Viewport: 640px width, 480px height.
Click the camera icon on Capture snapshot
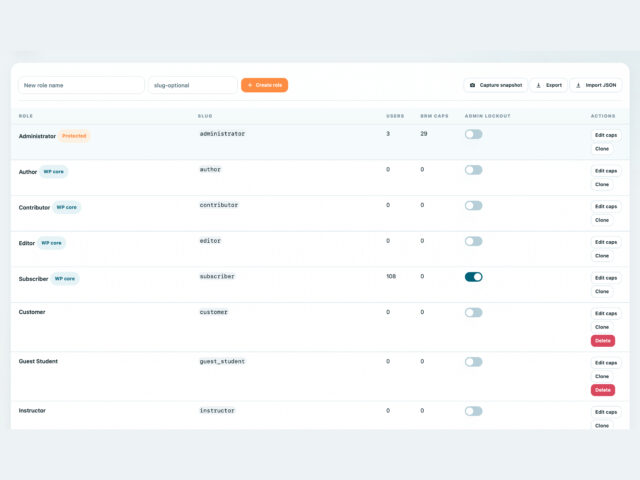point(472,85)
